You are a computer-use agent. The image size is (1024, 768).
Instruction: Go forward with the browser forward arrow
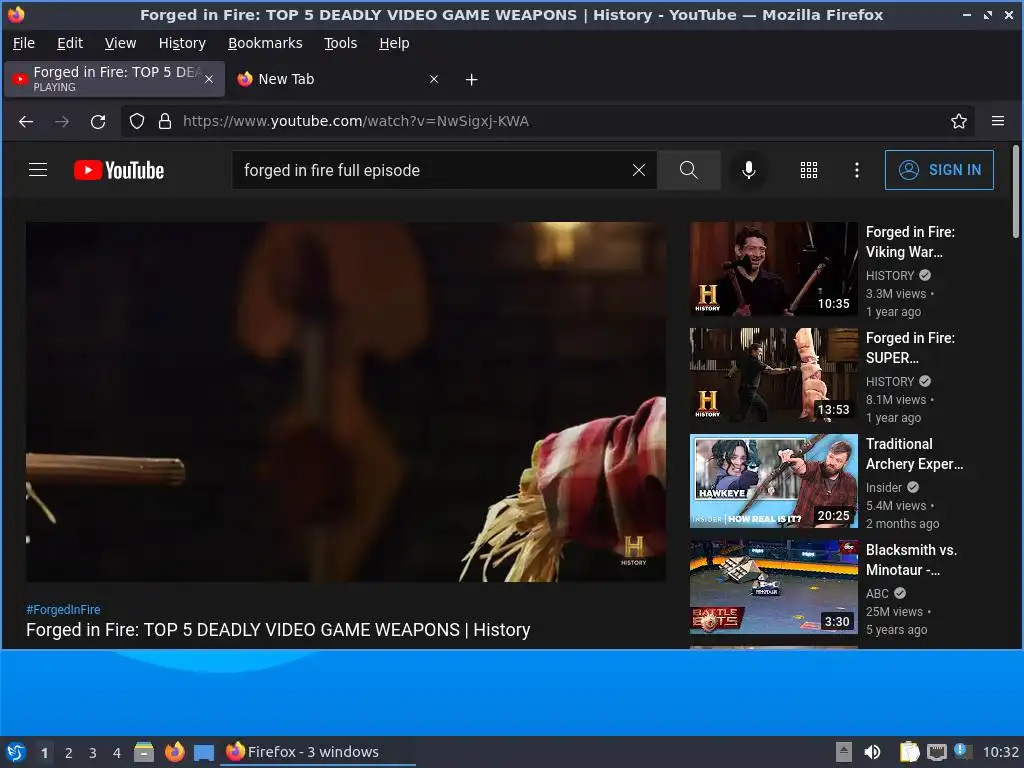61,121
